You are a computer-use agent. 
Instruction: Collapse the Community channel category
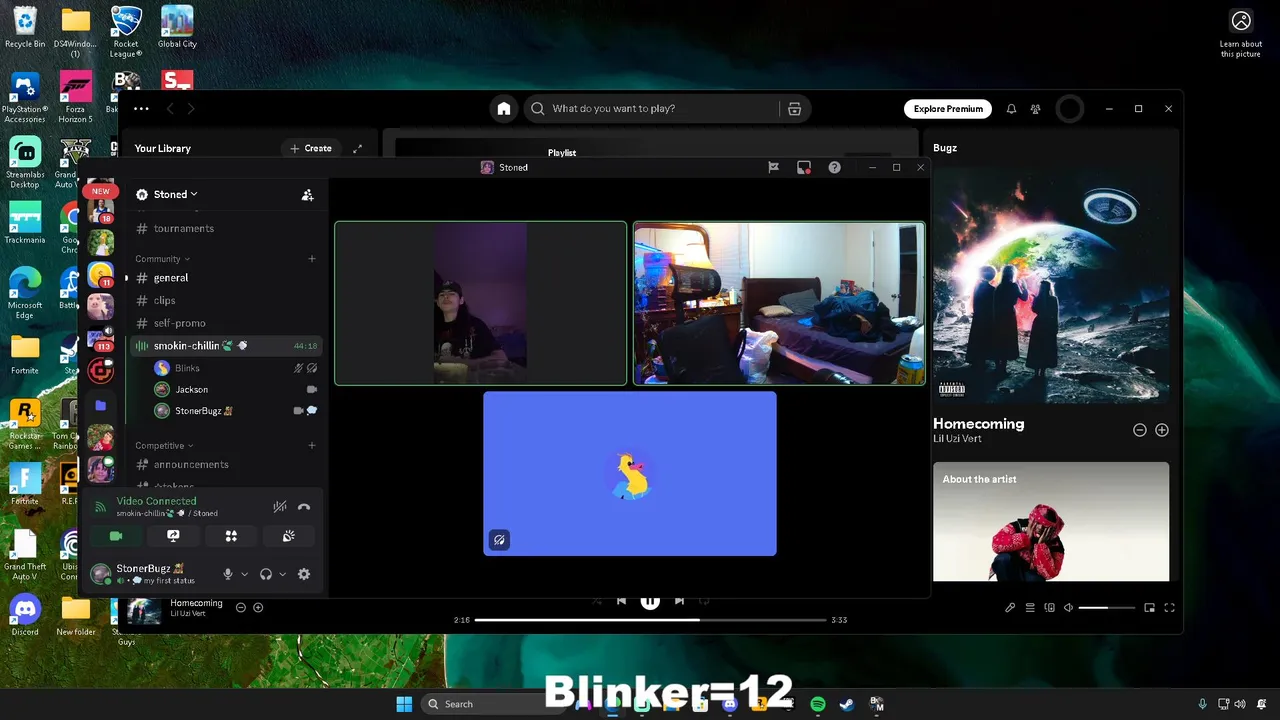click(162, 259)
